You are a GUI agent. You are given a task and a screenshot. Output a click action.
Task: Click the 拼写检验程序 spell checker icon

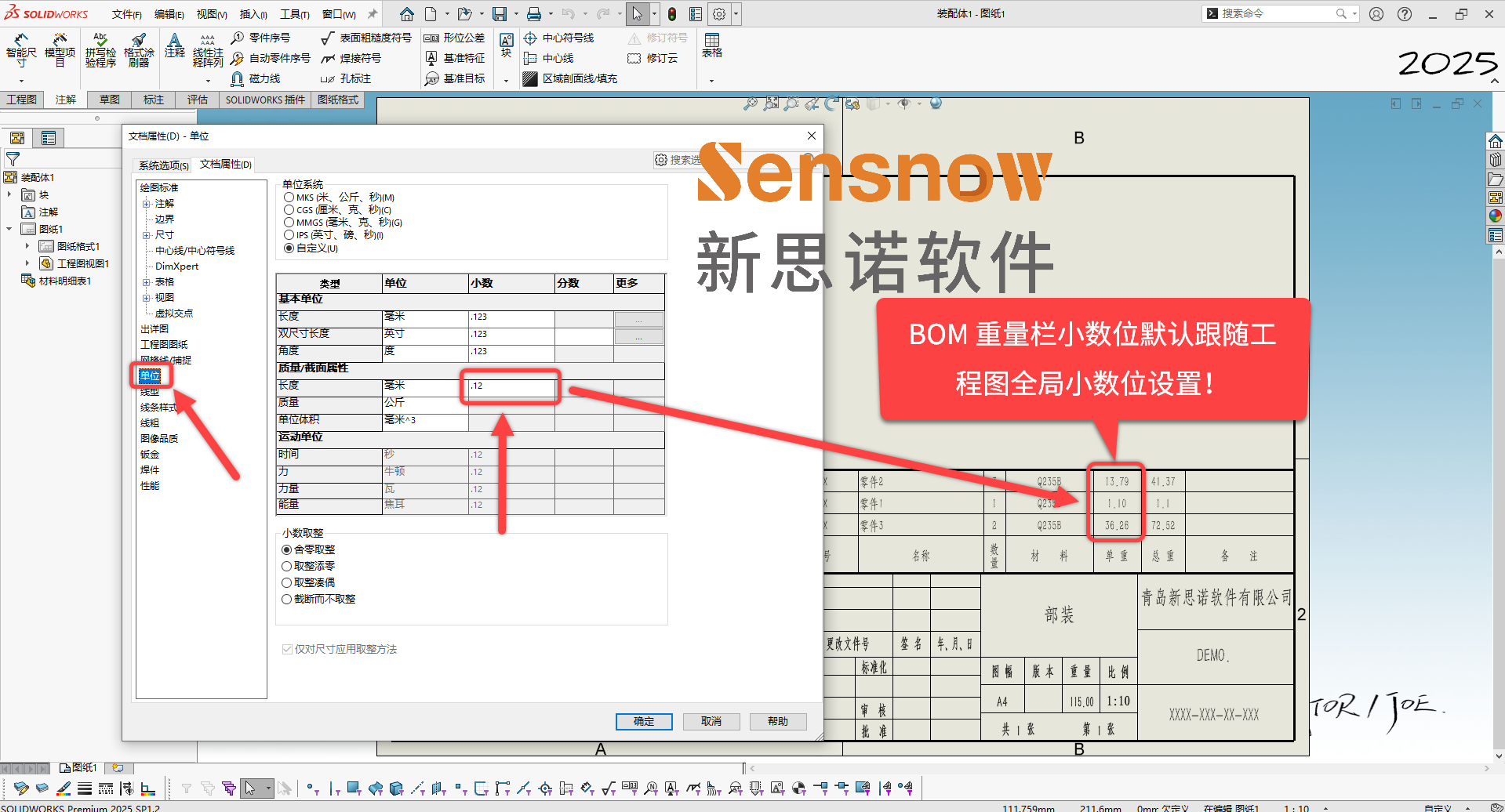[x=100, y=50]
